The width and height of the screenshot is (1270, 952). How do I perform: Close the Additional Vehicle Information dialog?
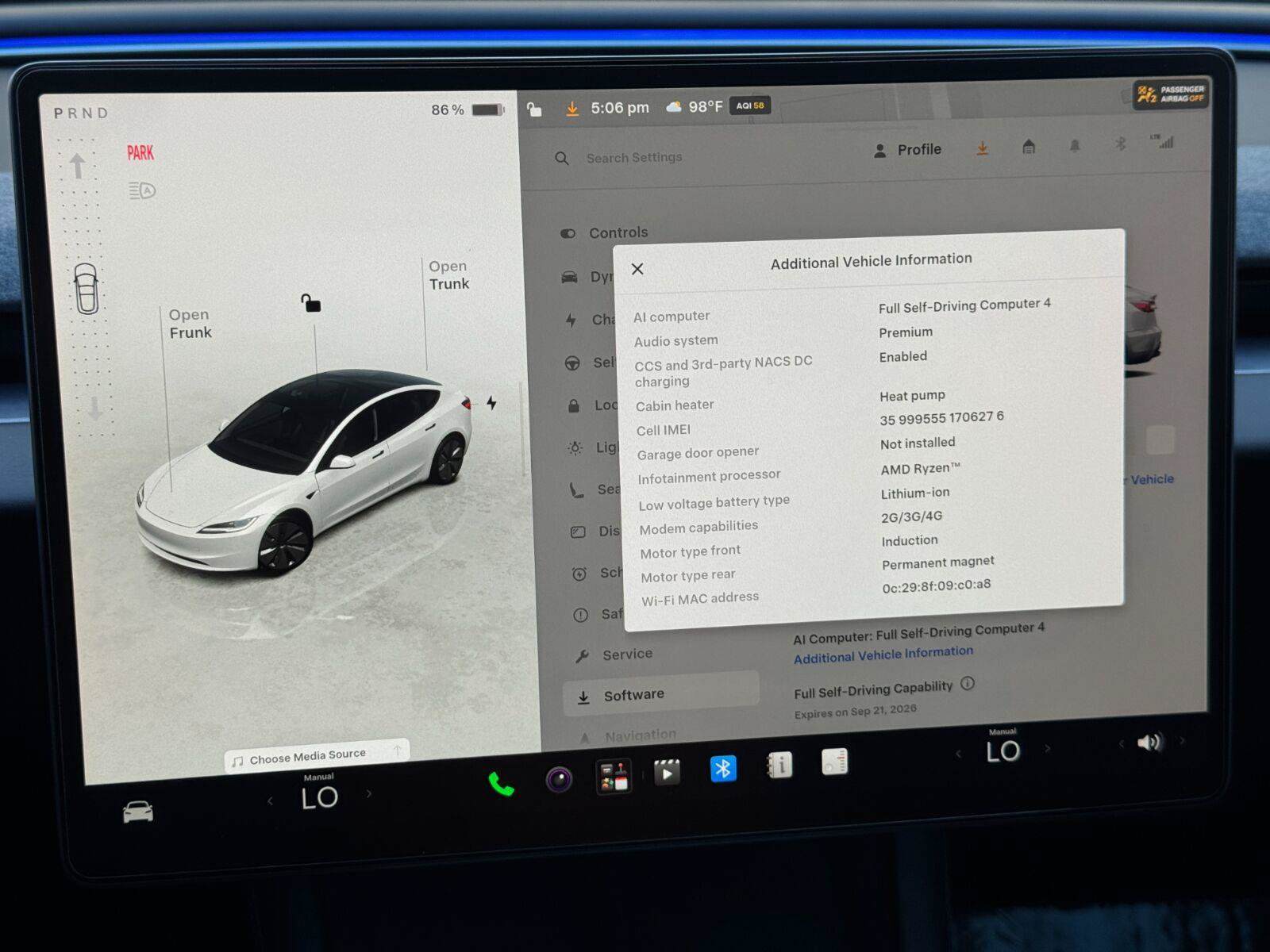[637, 269]
